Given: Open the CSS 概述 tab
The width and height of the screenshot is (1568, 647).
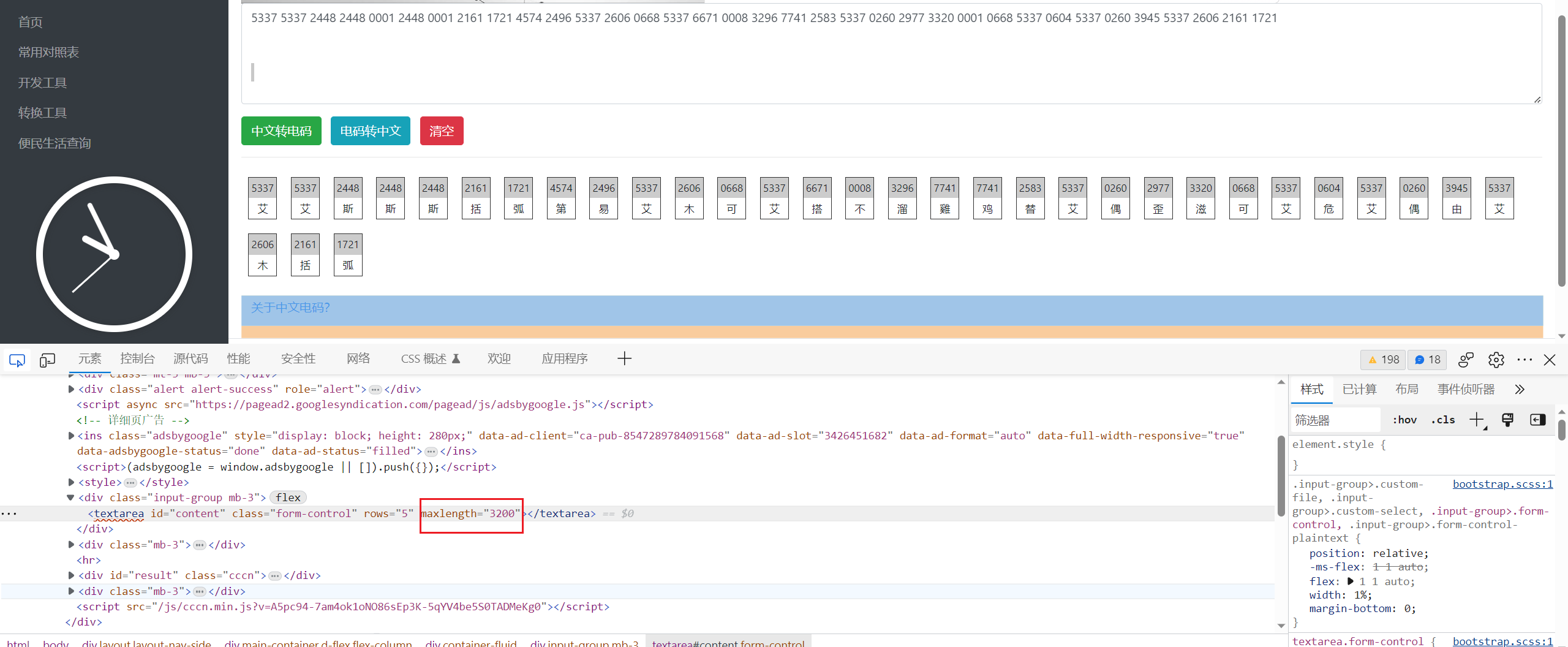Looking at the screenshot, I should (430, 359).
